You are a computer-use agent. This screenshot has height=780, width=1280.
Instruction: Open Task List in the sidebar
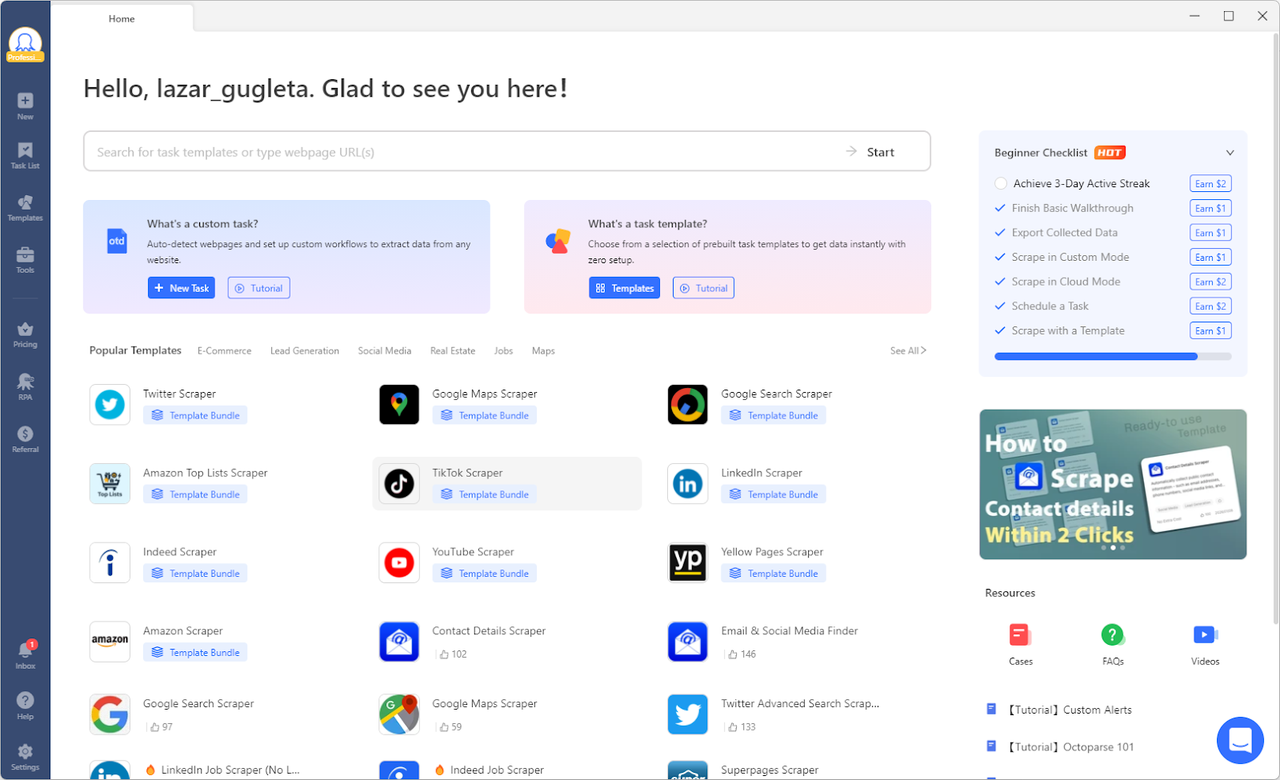click(x=25, y=154)
